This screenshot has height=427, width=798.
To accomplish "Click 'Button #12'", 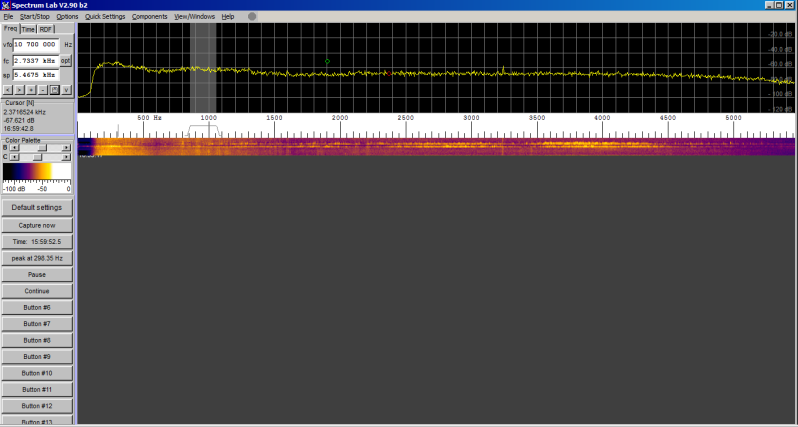I will [37, 406].
